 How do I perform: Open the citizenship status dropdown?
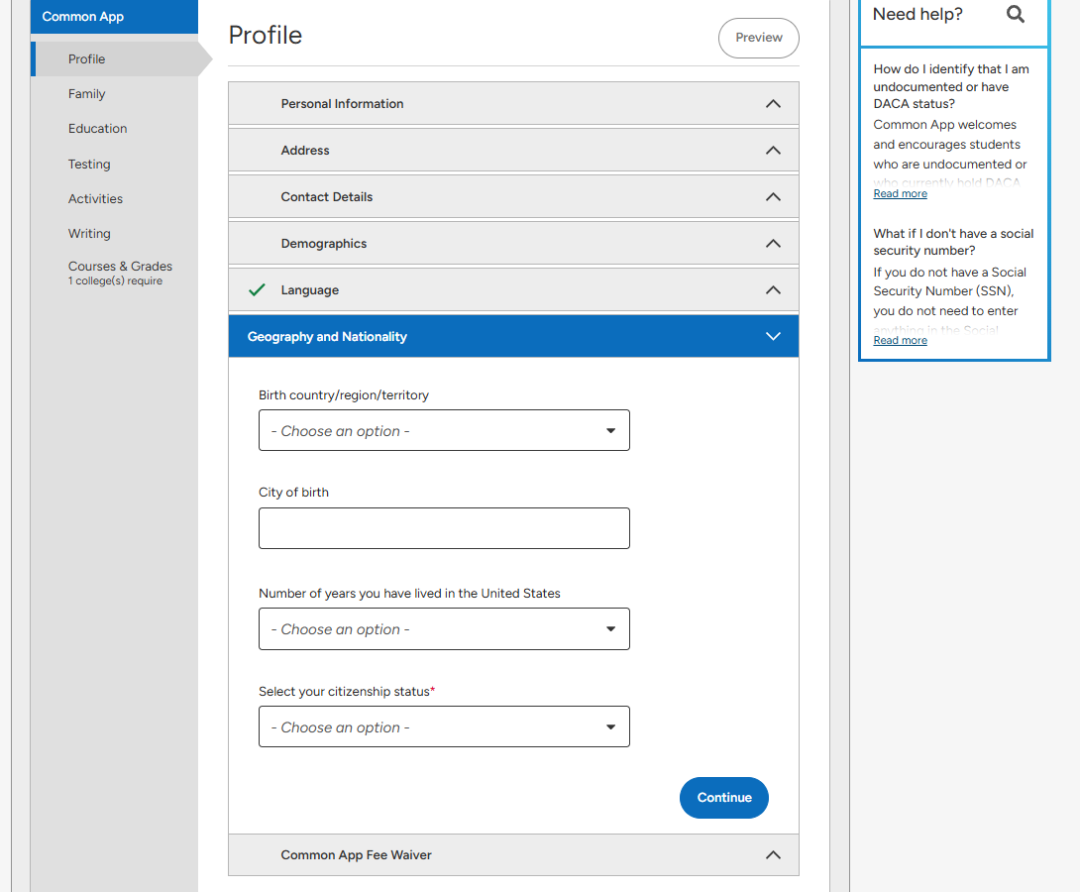(x=444, y=727)
